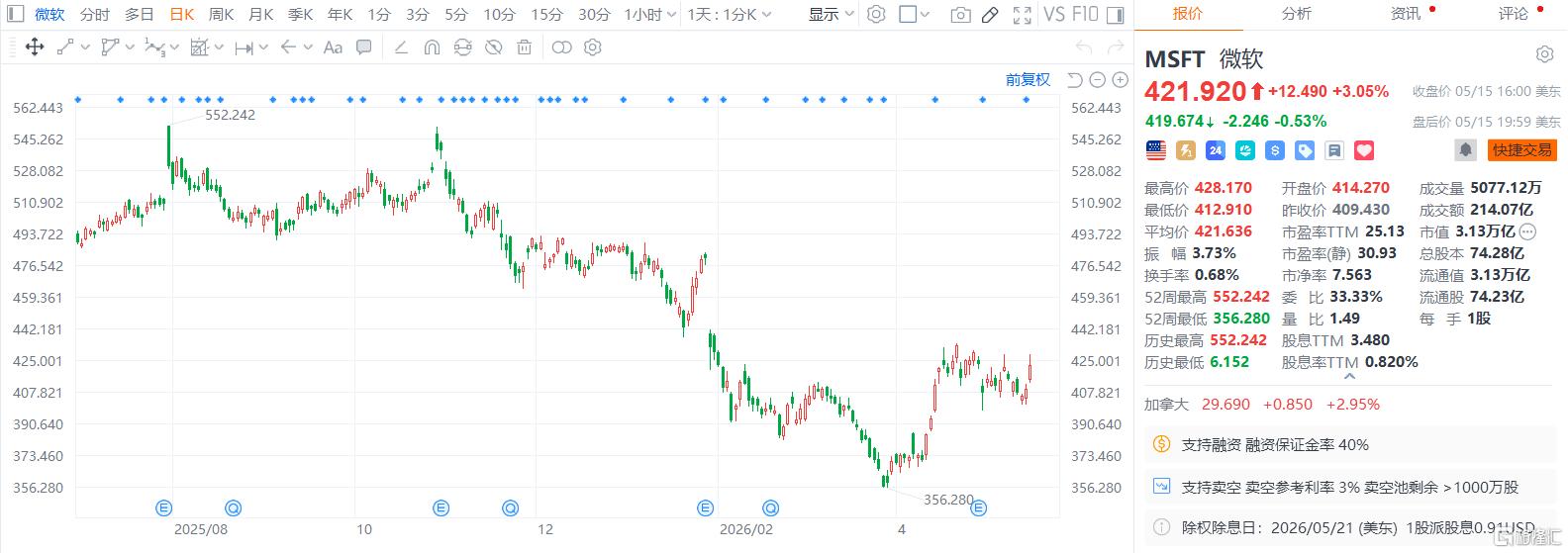Select the line segment drawing tool
The width and height of the screenshot is (1568, 553).
tap(65, 46)
